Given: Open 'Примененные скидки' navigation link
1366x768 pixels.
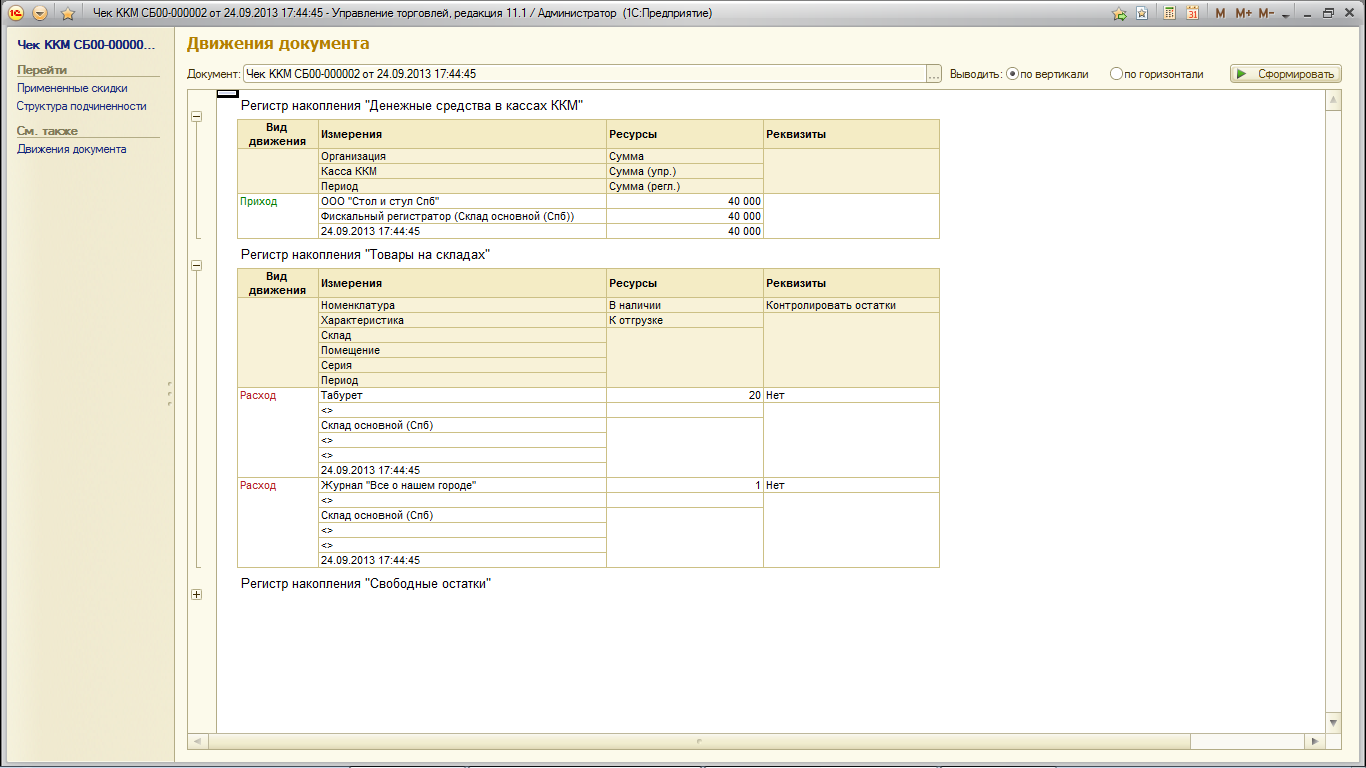Looking at the screenshot, I should [x=72, y=88].
